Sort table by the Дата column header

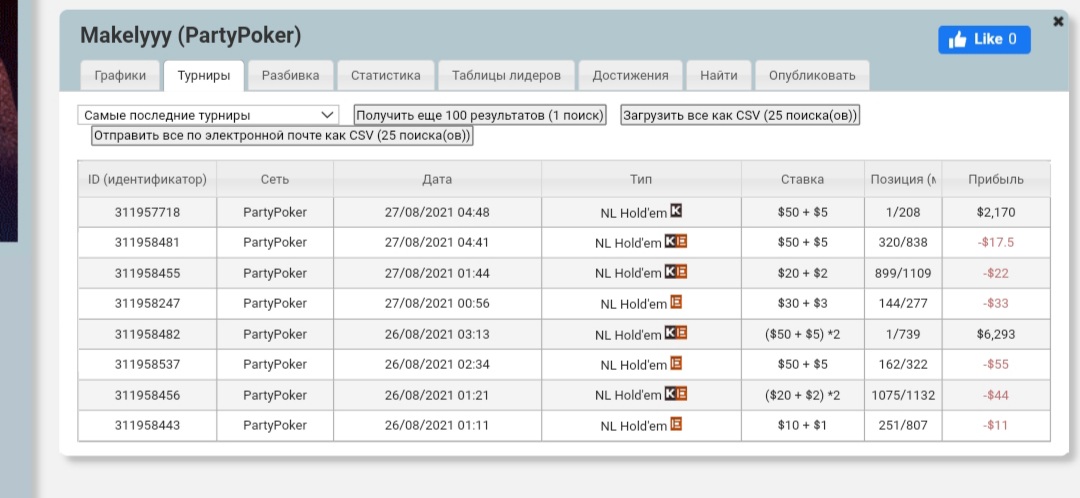pos(437,180)
